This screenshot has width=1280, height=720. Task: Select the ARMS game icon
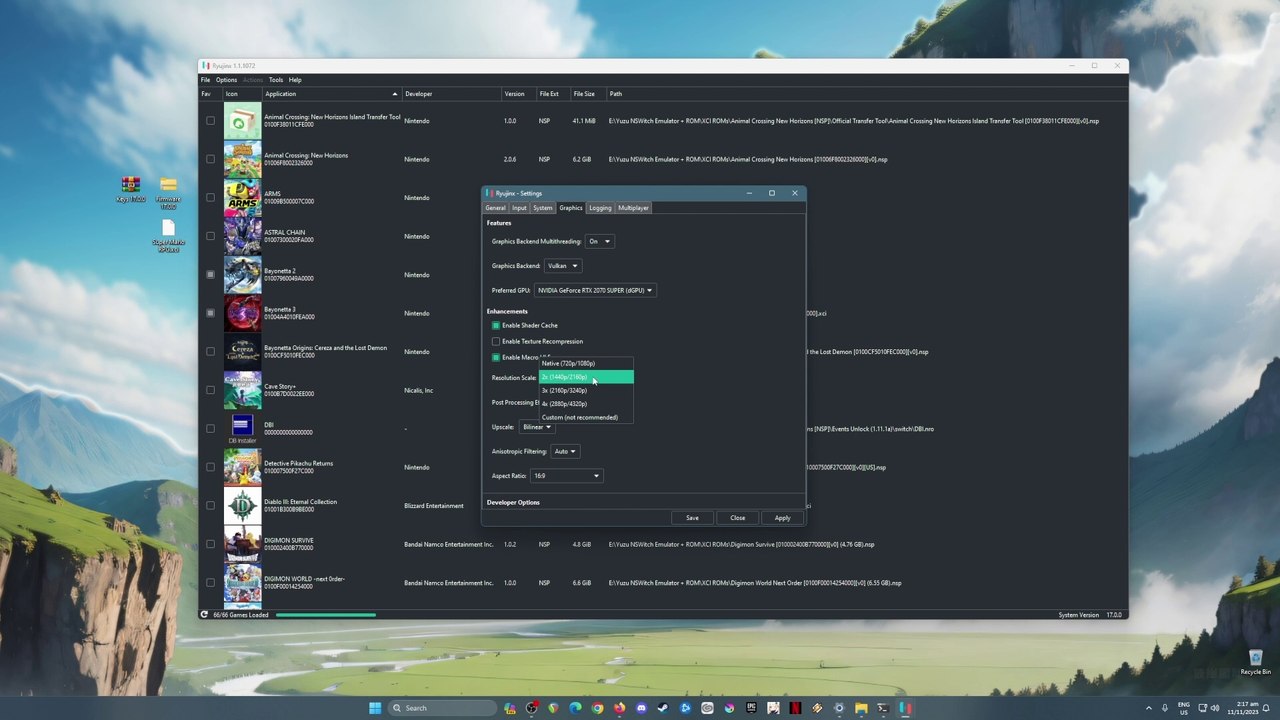[242, 198]
